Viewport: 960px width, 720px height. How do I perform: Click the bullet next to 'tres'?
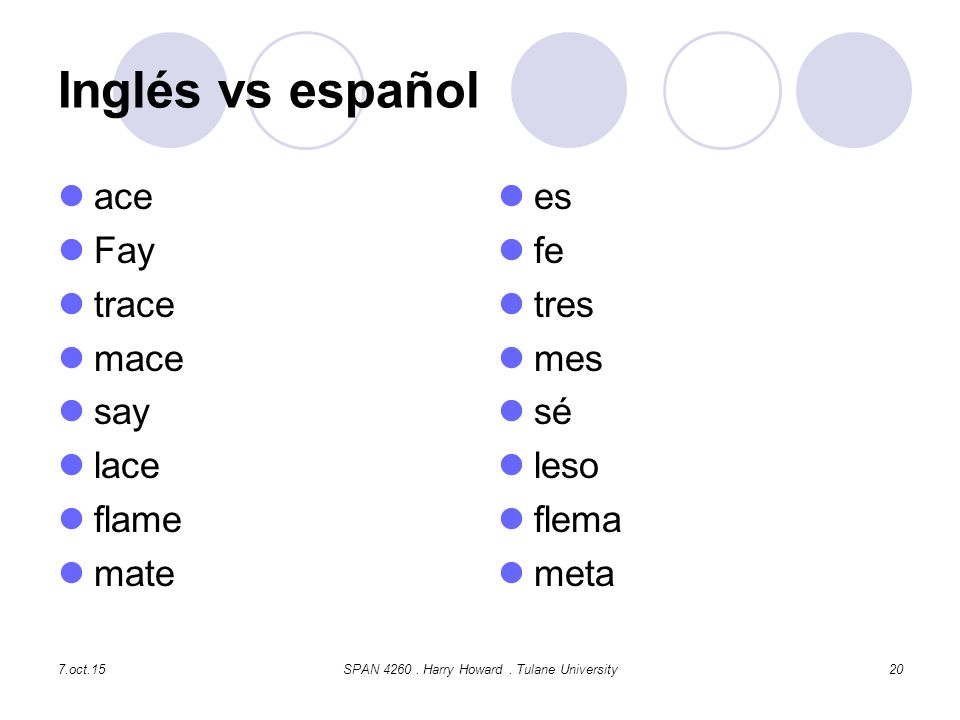511,304
